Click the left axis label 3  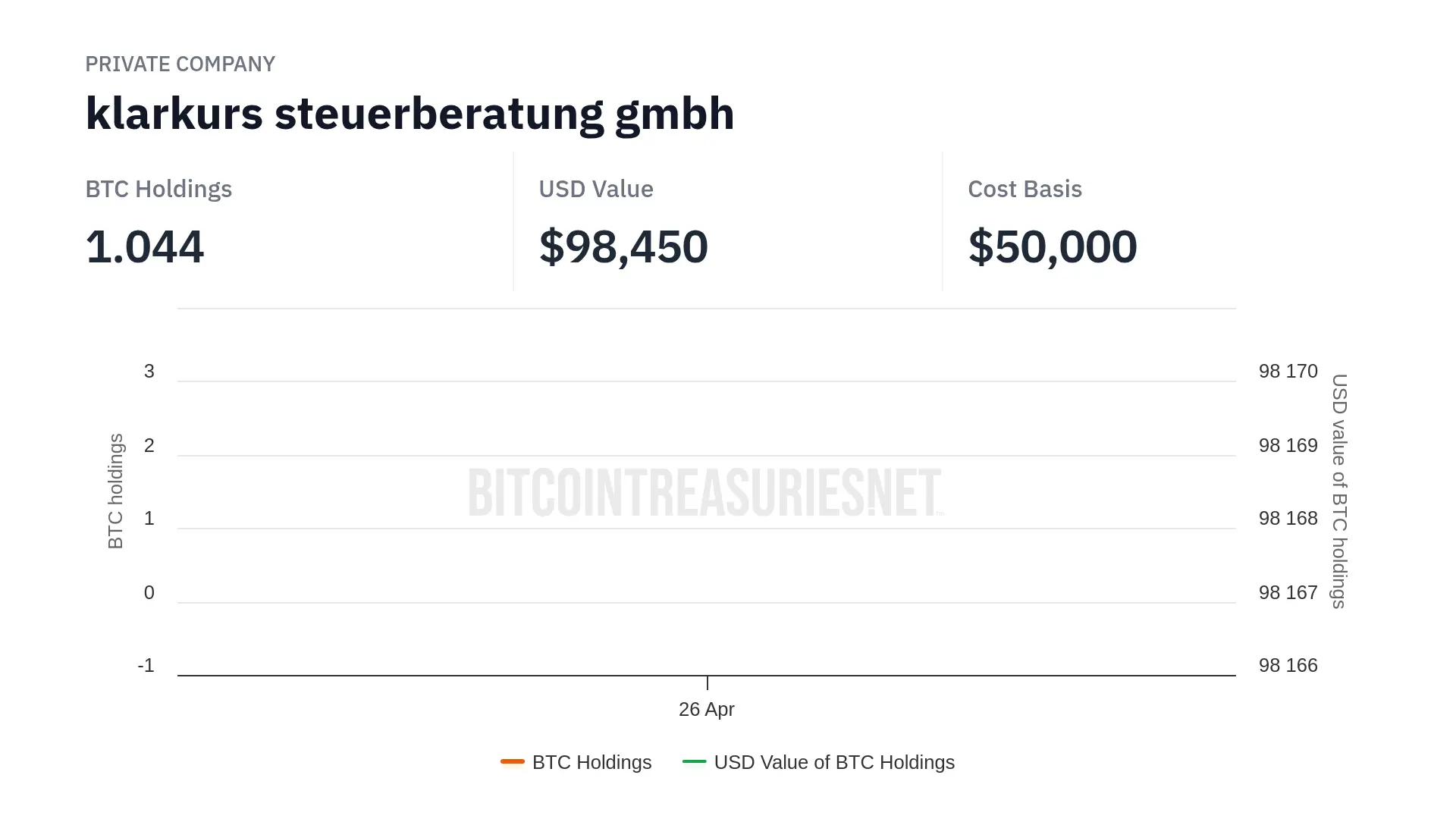pyautogui.click(x=149, y=372)
